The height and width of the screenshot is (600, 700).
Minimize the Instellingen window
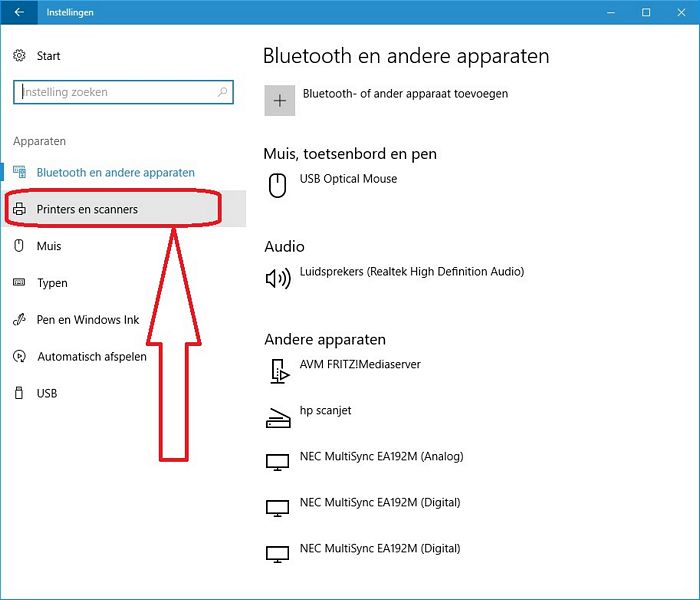(x=611, y=12)
